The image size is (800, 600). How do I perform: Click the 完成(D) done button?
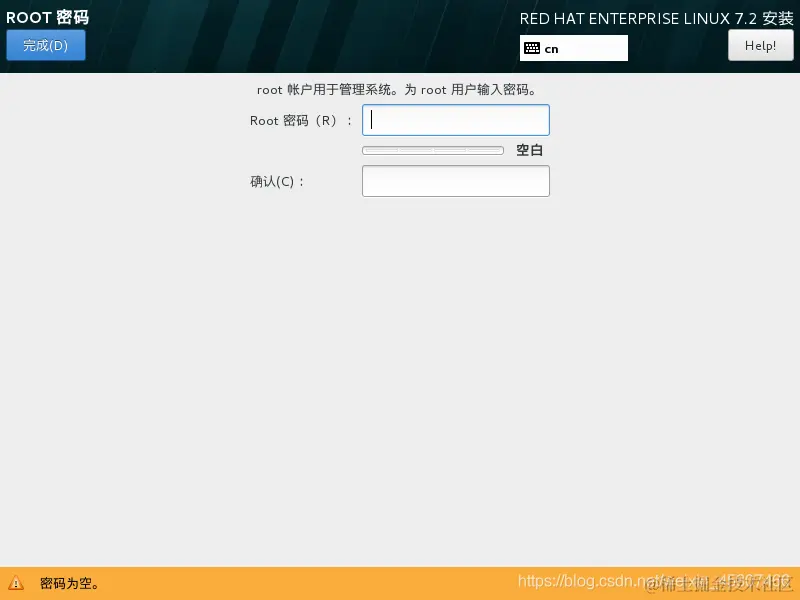[x=46, y=45]
